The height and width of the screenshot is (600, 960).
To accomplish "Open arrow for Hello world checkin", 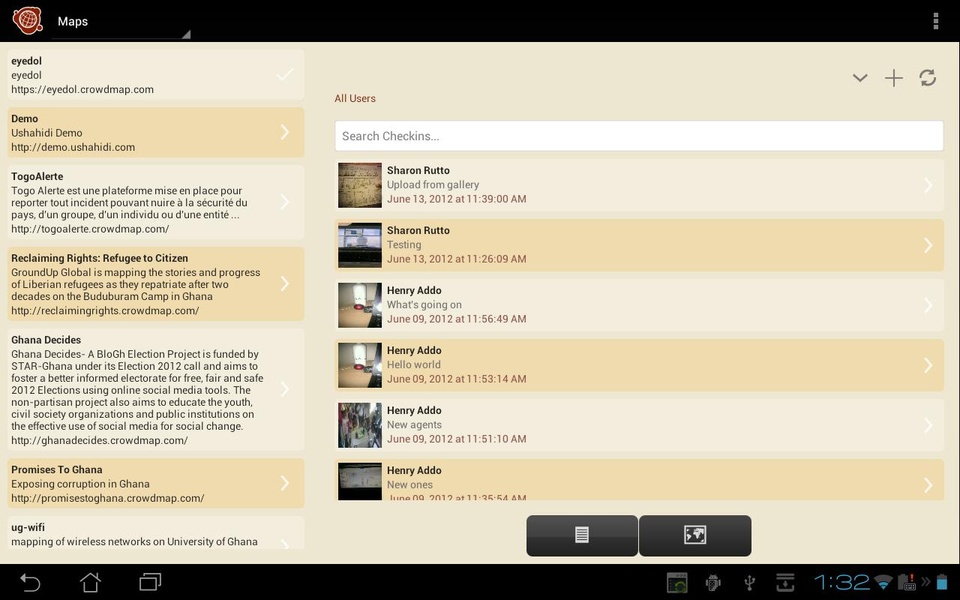I will pos(928,366).
